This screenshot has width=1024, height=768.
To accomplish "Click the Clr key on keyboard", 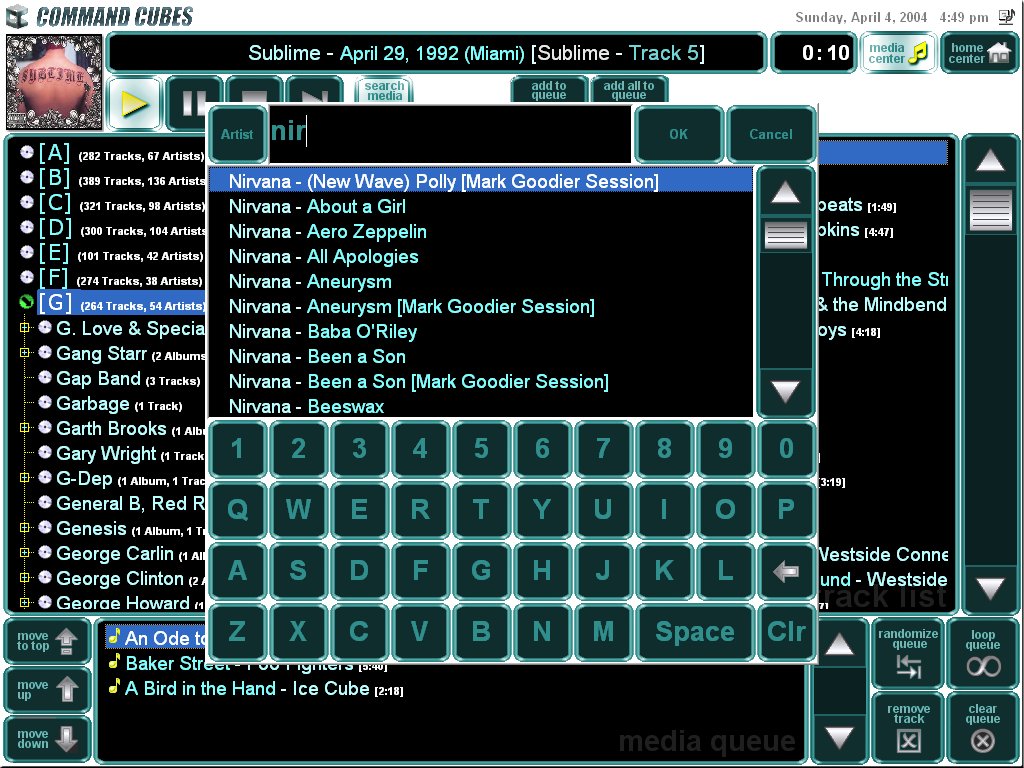I will 786,632.
